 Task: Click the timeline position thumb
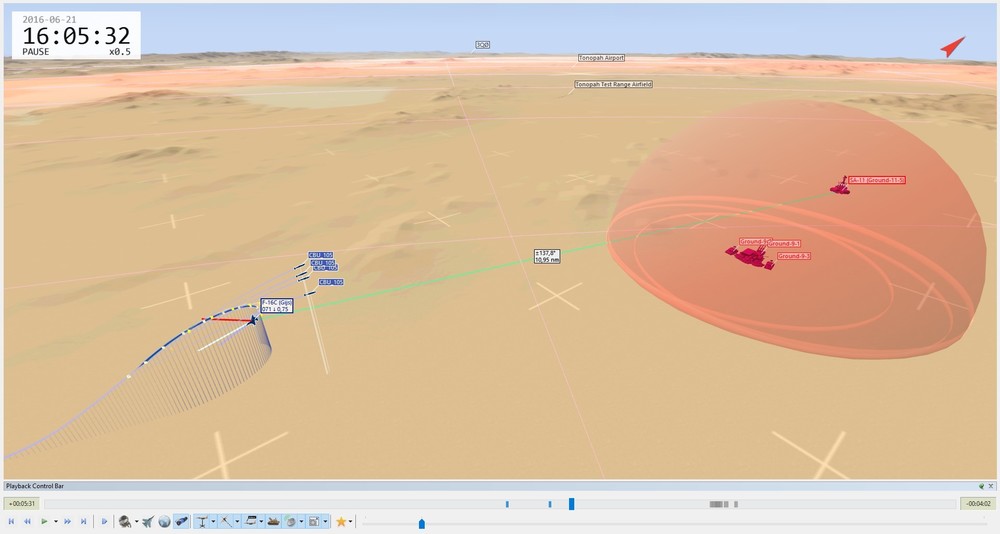click(x=571, y=504)
